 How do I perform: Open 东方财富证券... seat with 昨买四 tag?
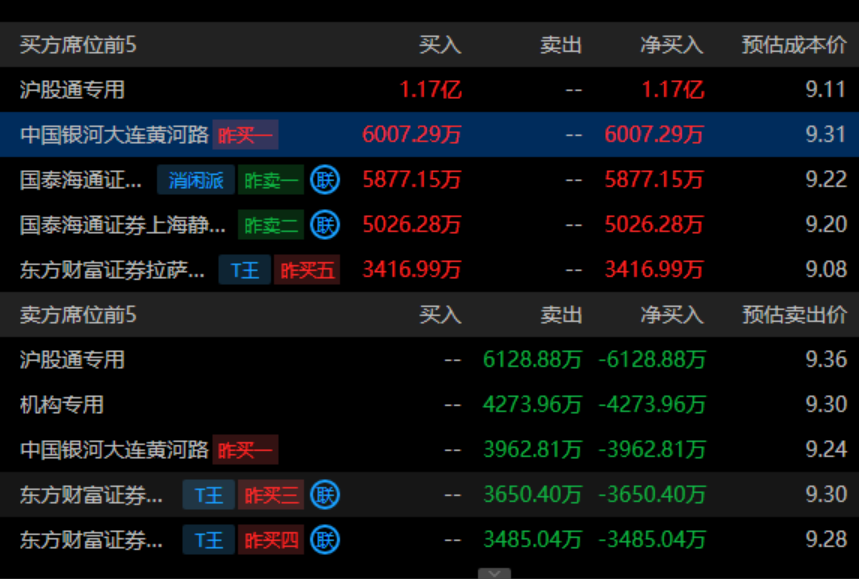point(91,540)
